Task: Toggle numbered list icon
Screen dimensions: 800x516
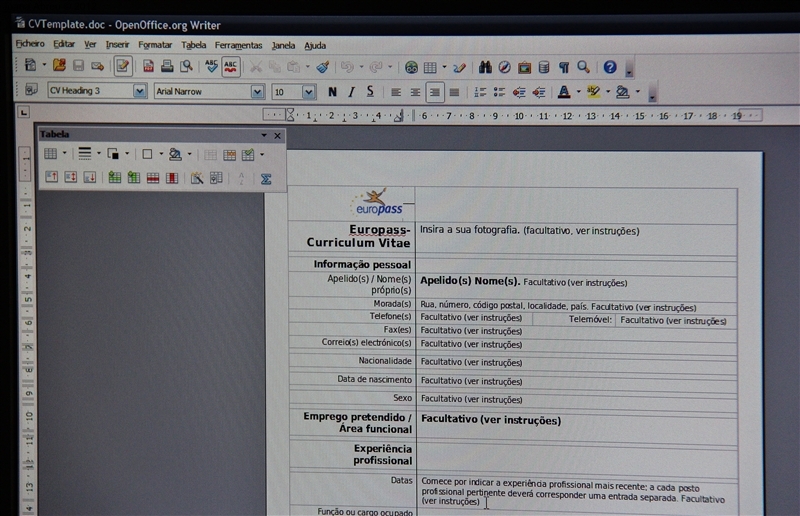Action: 480,92
